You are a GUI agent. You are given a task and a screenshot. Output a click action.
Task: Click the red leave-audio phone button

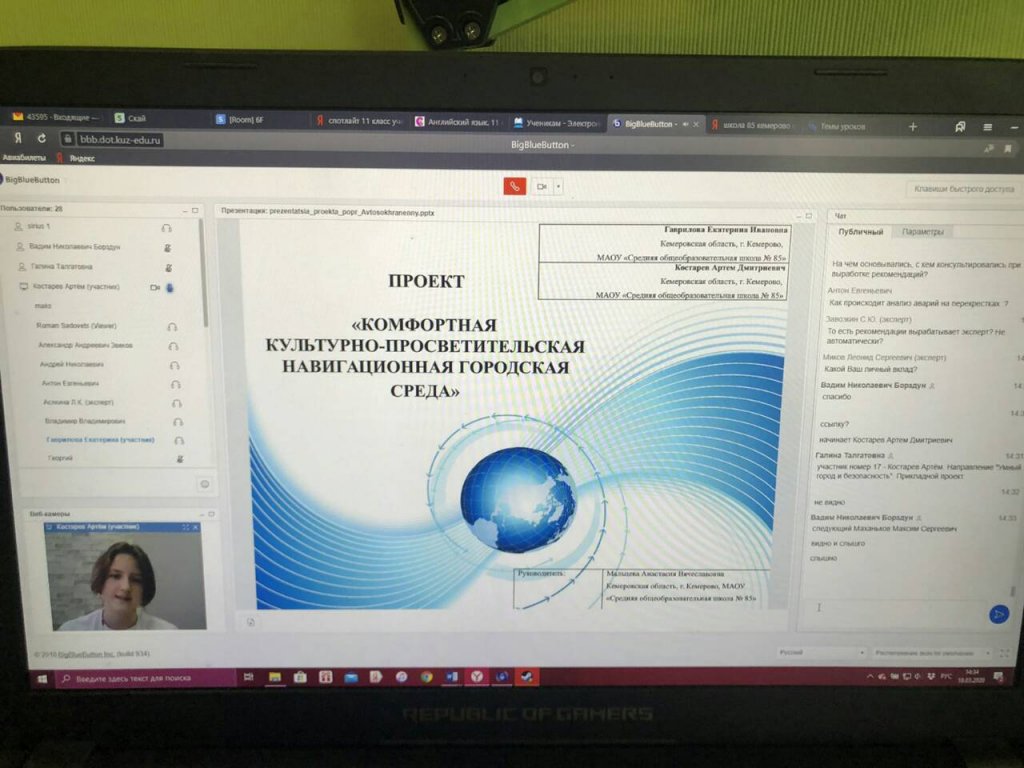(x=514, y=186)
